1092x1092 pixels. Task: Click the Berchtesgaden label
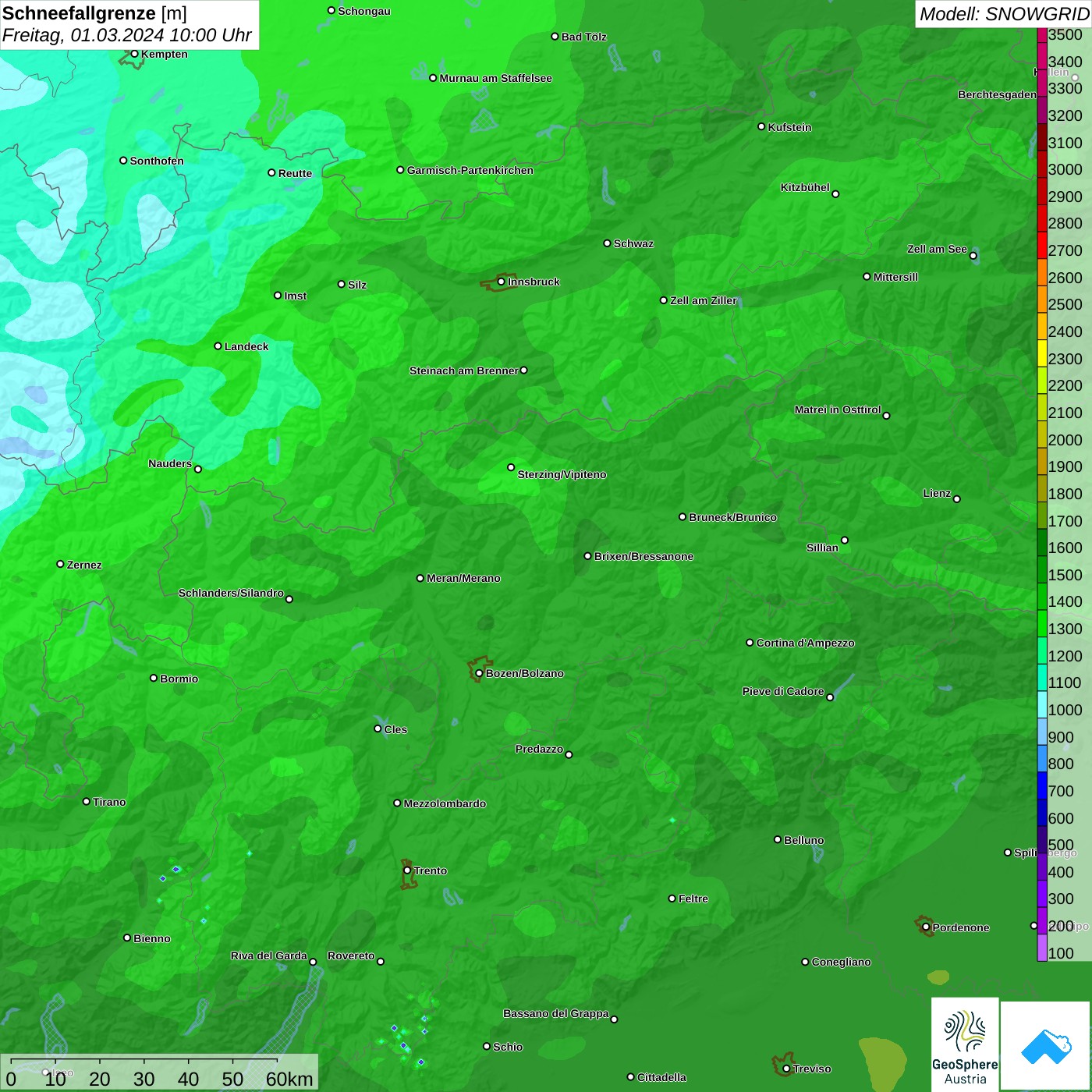997,94
